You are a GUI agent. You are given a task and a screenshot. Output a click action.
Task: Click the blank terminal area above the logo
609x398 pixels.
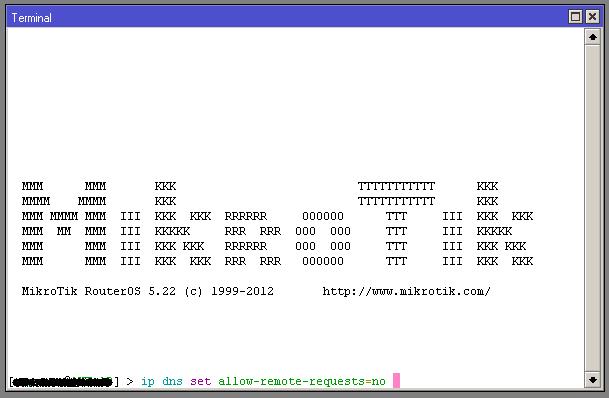[x=295, y=101]
